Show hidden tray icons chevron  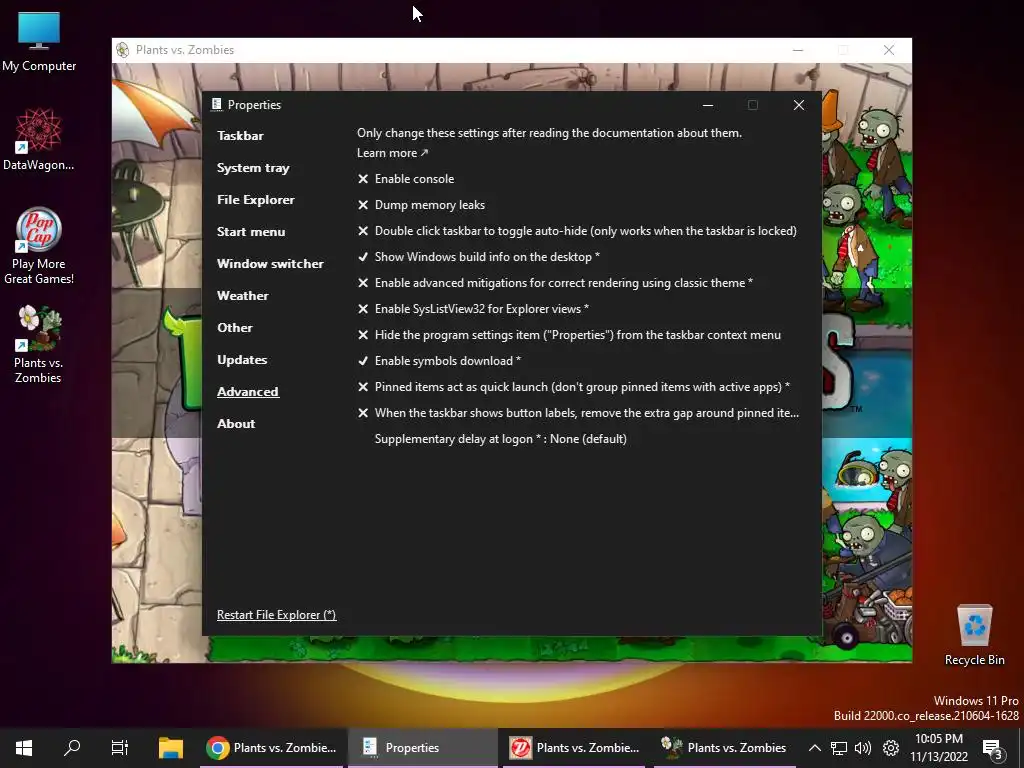tap(814, 748)
